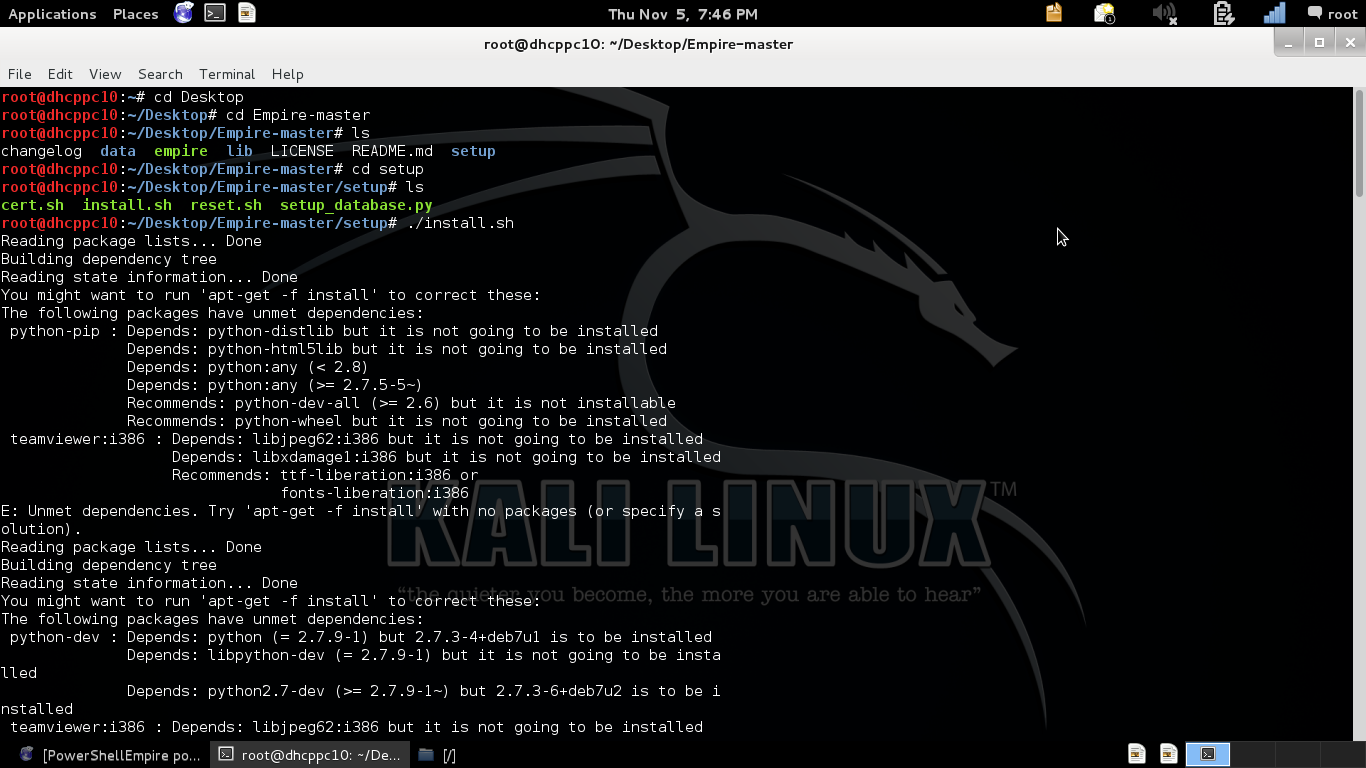This screenshot has width=1366, height=768.
Task: Click the 'python-pip : Depends: python-distlib' line
Action: [334, 331]
